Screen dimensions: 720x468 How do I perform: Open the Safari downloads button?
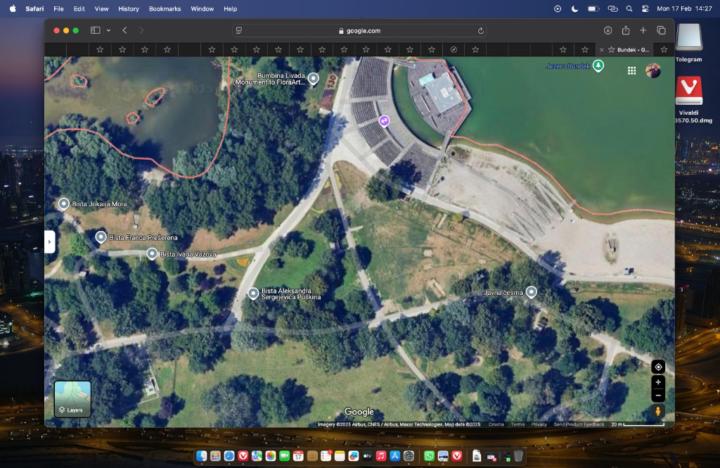click(x=608, y=31)
